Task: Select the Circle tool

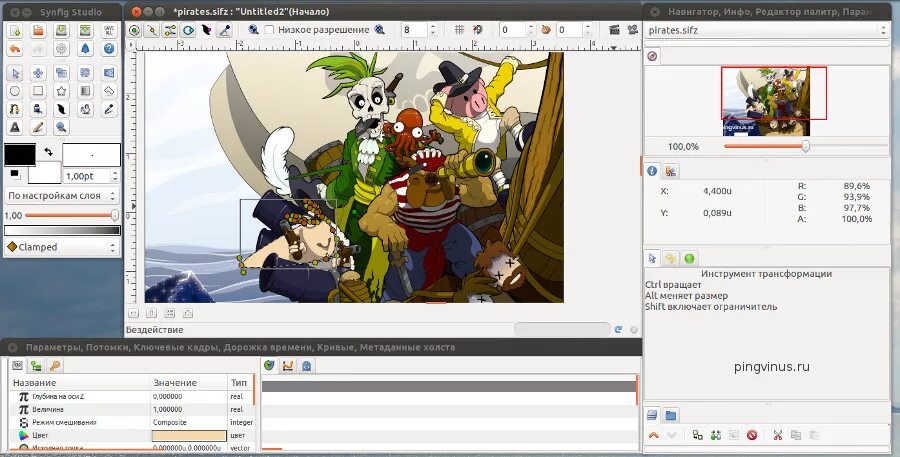Action: [15, 91]
